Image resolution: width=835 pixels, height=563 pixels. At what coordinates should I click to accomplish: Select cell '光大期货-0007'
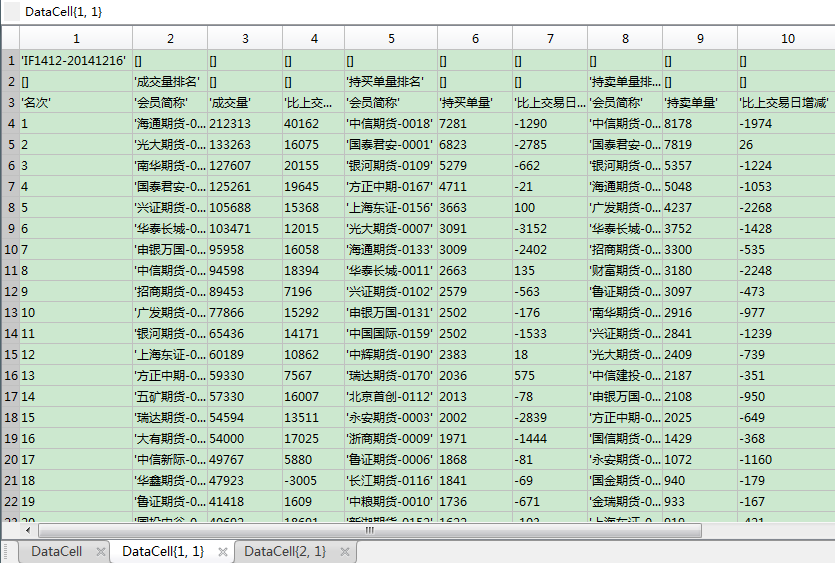(391, 229)
